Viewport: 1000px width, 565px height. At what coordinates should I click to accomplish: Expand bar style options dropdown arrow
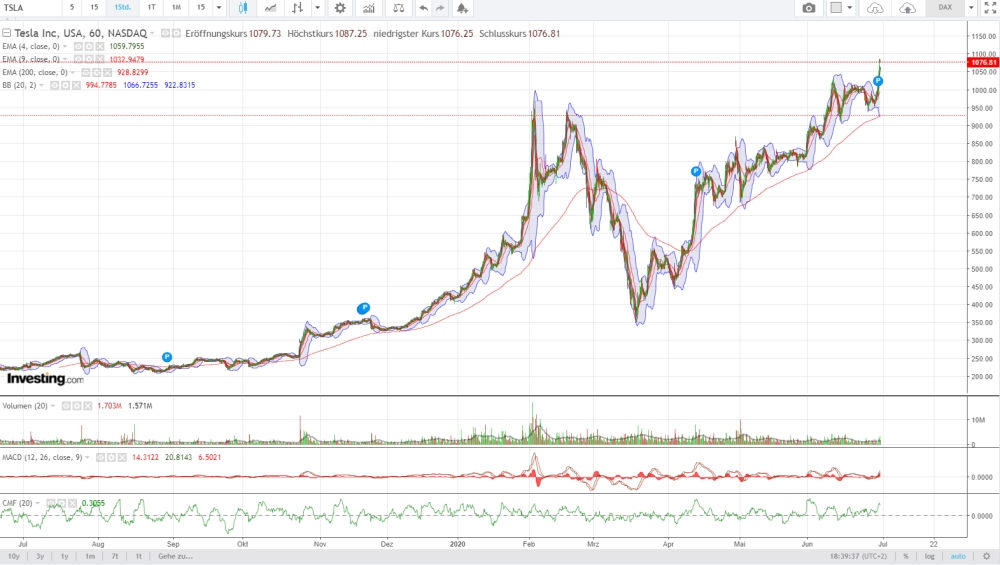(x=318, y=8)
